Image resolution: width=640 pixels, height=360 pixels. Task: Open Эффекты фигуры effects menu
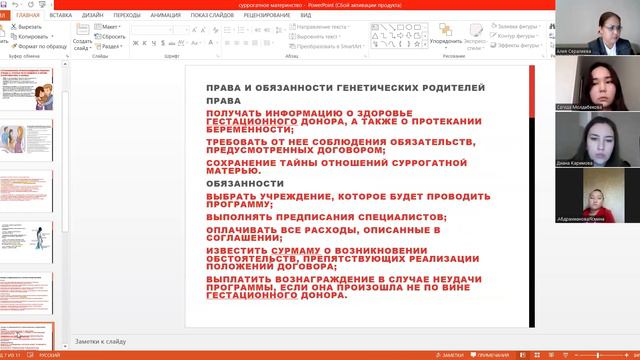click(x=516, y=45)
